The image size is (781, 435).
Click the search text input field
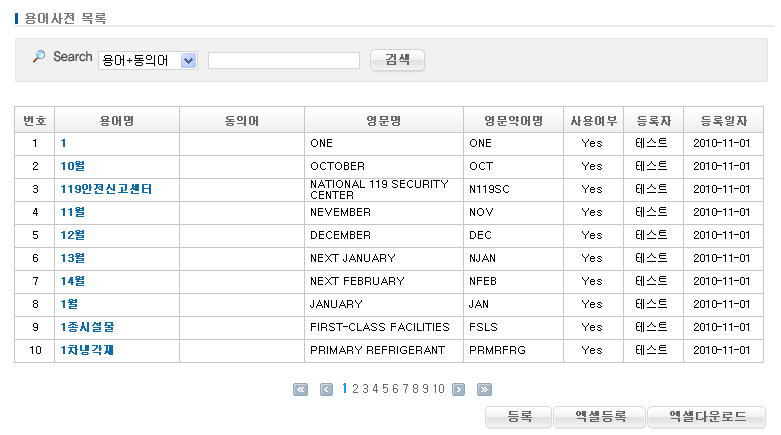coord(284,61)
